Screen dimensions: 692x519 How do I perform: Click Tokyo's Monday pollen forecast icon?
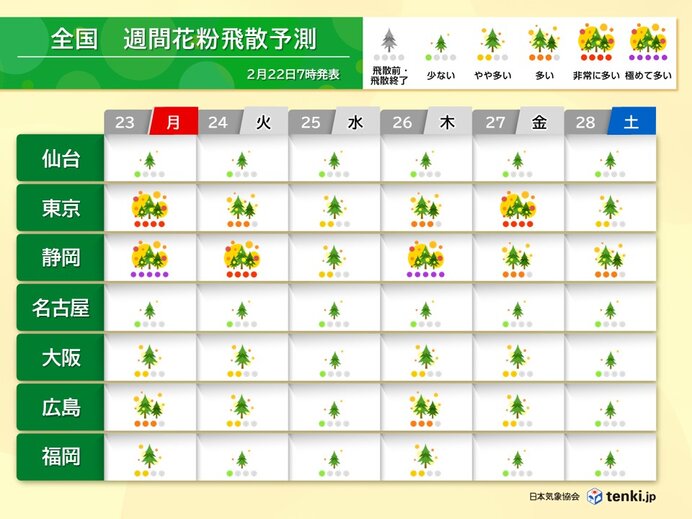click(x=149, y=207)
